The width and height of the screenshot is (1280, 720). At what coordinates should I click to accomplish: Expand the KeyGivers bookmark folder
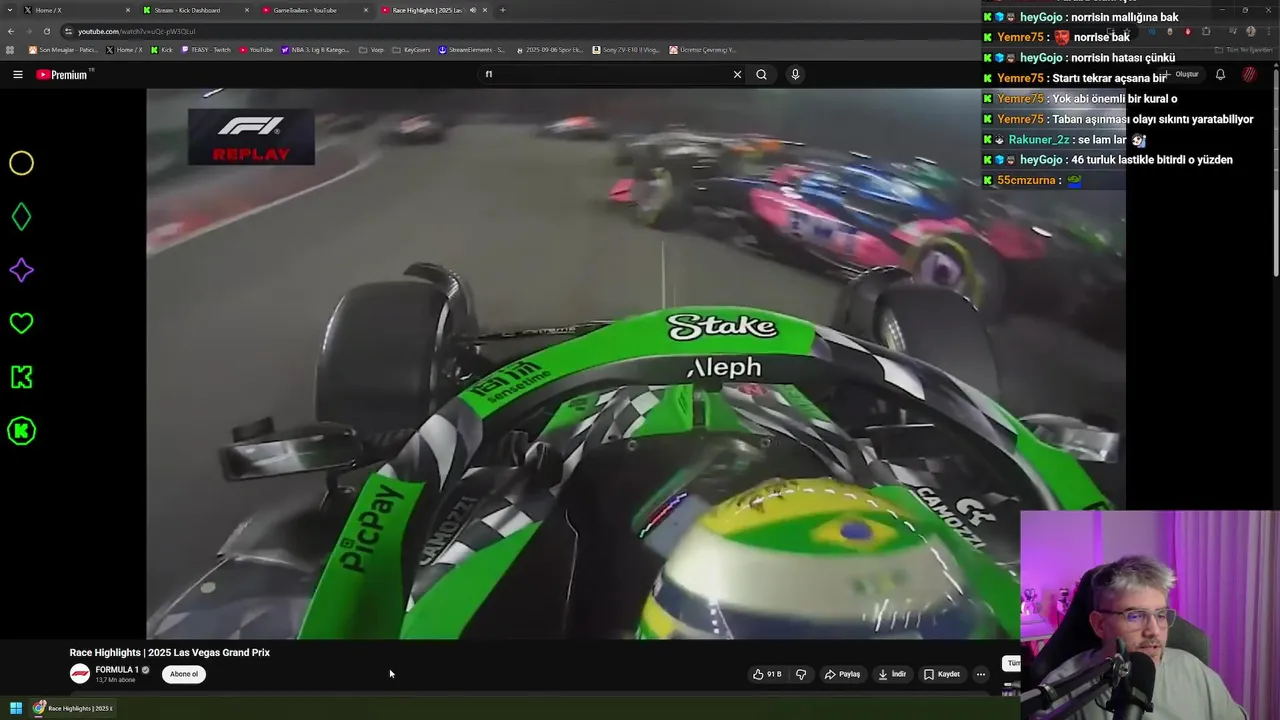click(x=411, y=49)
